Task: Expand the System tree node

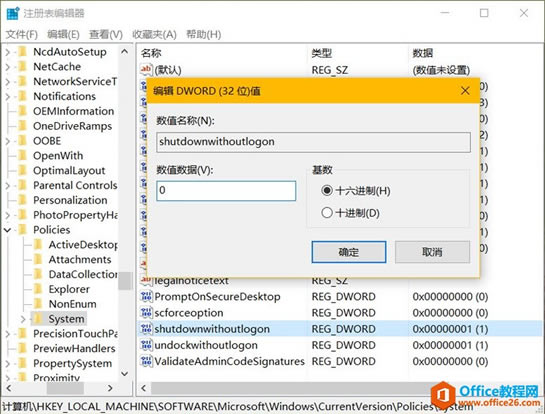Action: (x=23, y=319)
